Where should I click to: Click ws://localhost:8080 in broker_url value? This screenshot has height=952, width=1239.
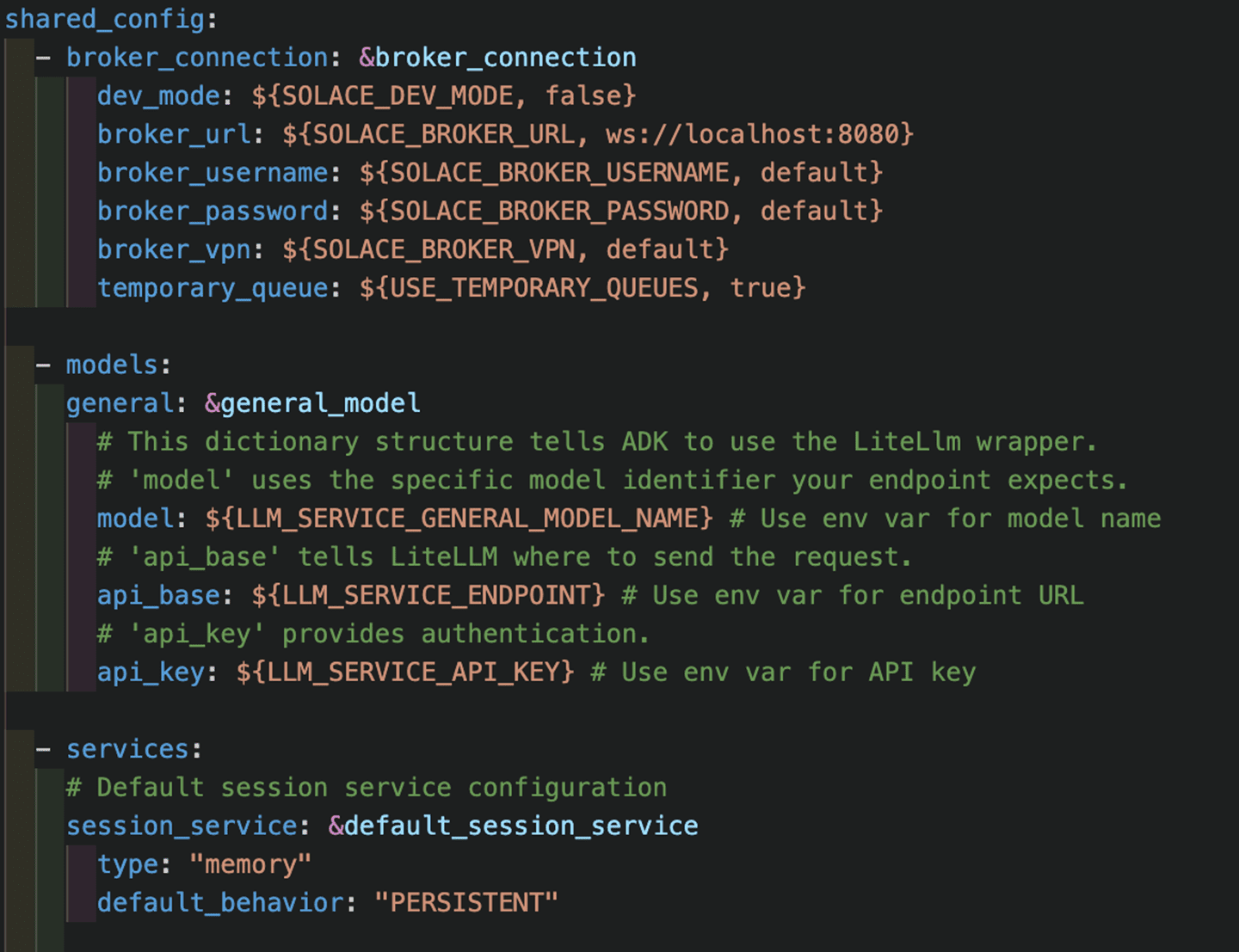pyautogui.click(x=752, y=134)
